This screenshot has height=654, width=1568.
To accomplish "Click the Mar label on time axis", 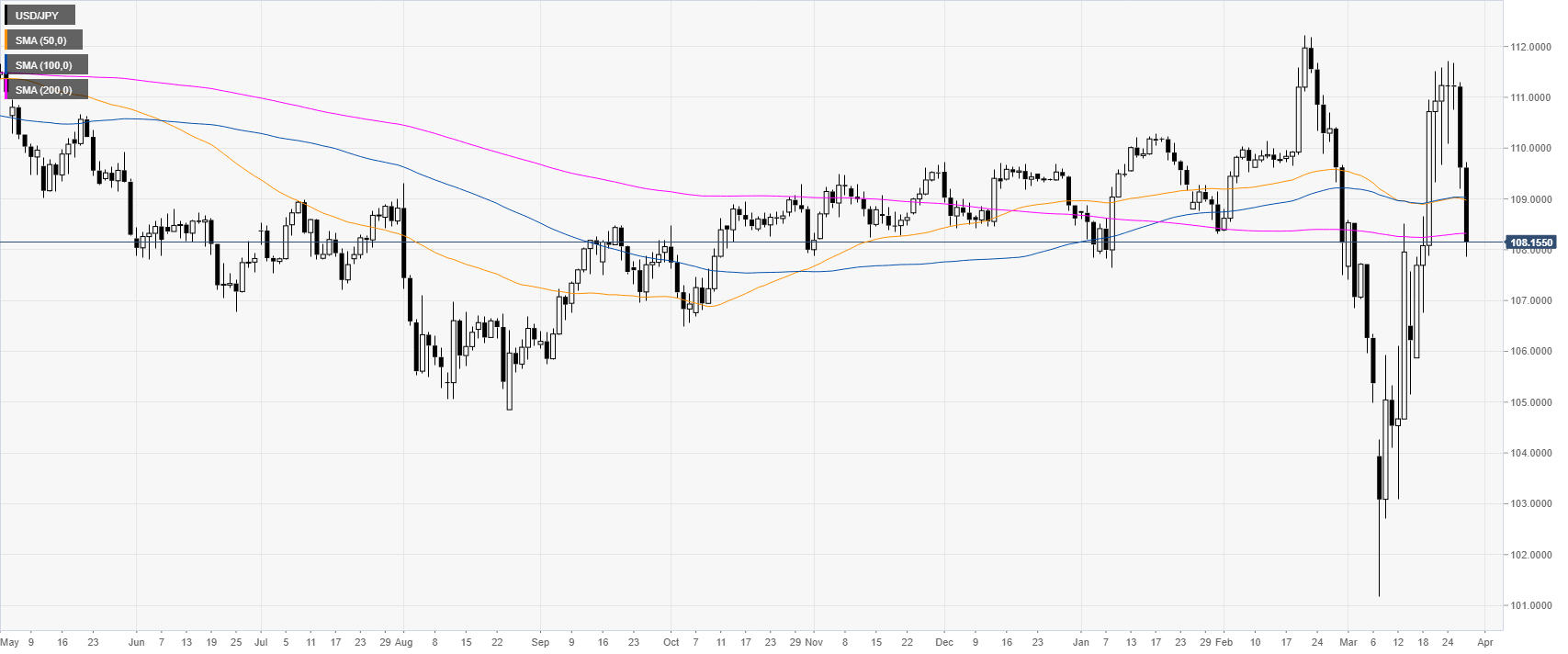I will [x=1348, y=642].
